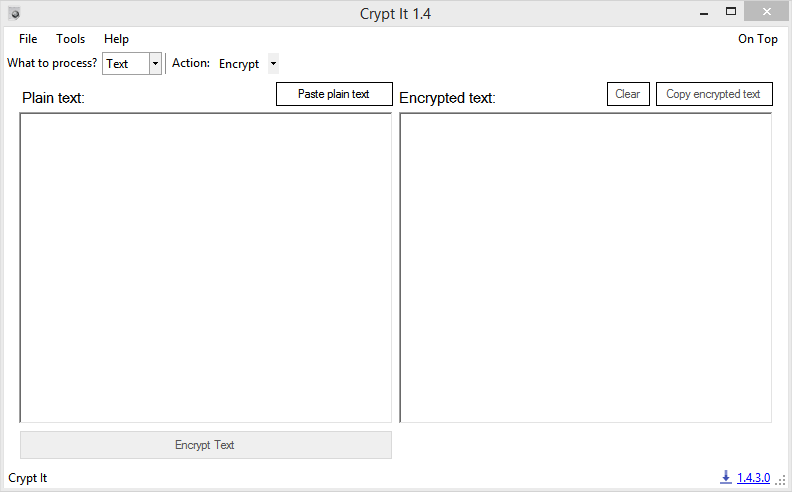
Task: Focus the Plain text input area
Action: (x=206, y=268)
